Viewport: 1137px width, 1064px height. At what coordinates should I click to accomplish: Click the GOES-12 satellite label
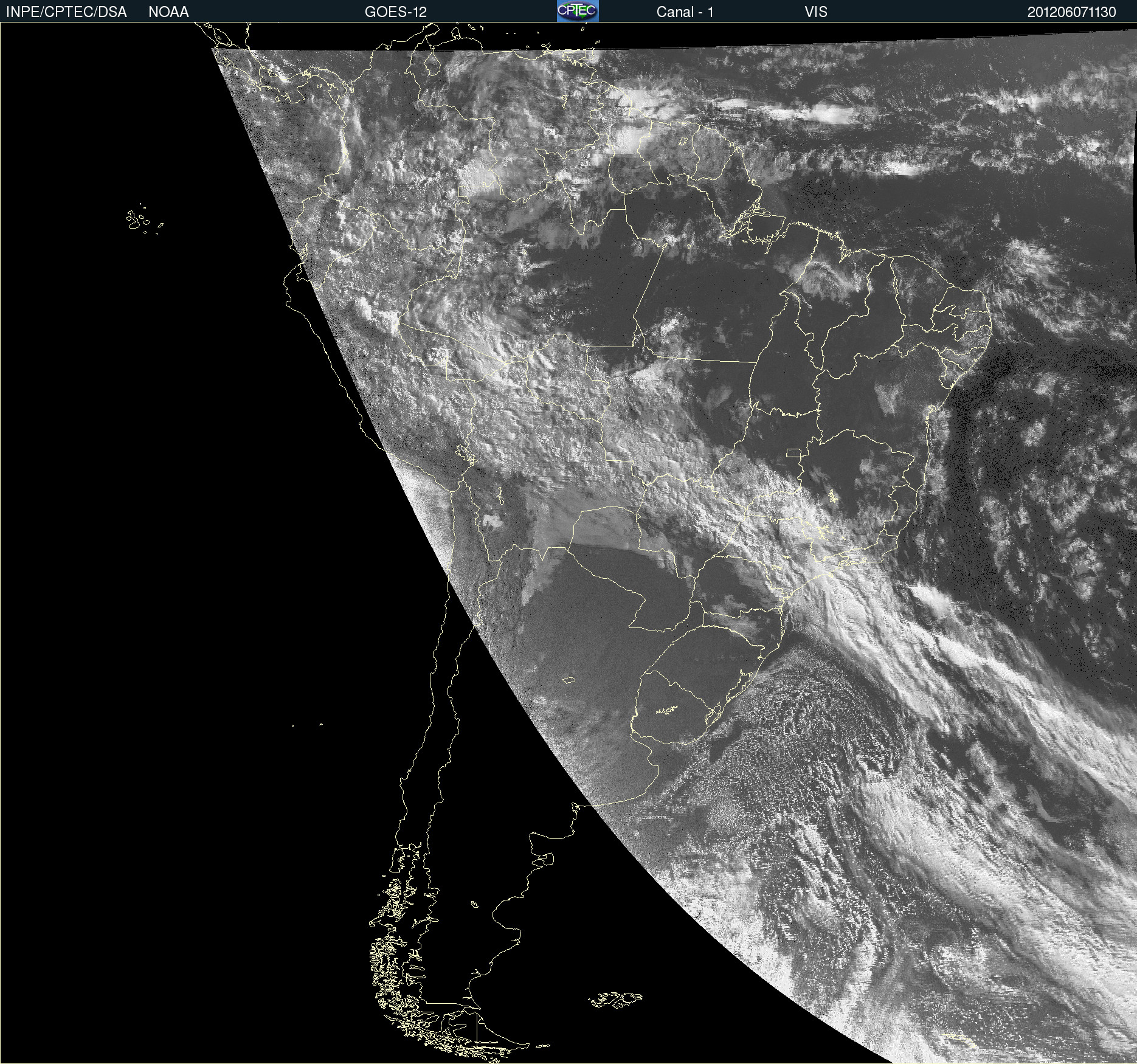click(x=396, y=12)
